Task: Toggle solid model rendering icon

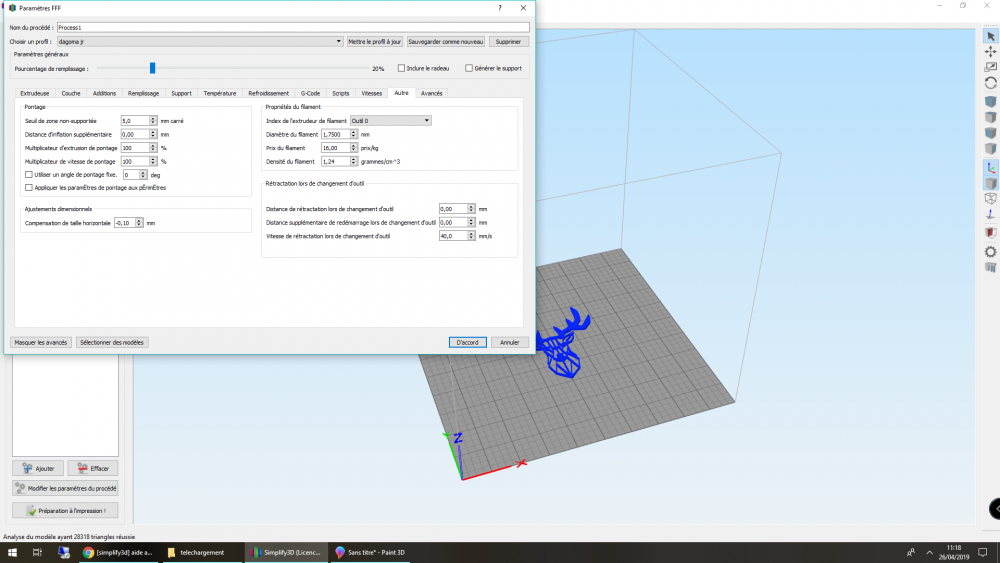Action: pos(990,184)
